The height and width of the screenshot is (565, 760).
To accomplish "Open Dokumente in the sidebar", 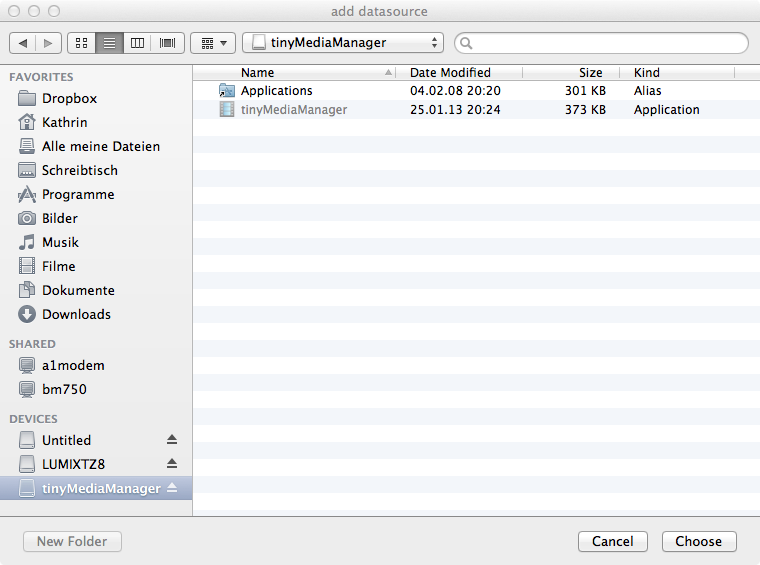I will (78, 290).
